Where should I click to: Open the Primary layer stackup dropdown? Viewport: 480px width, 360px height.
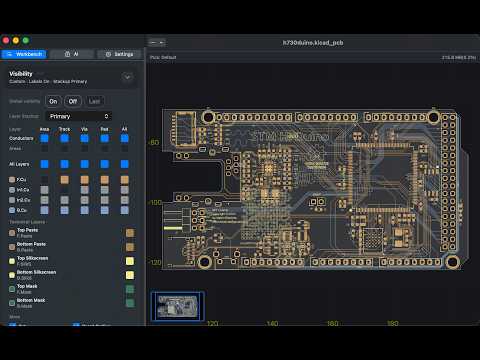(79, 116)
